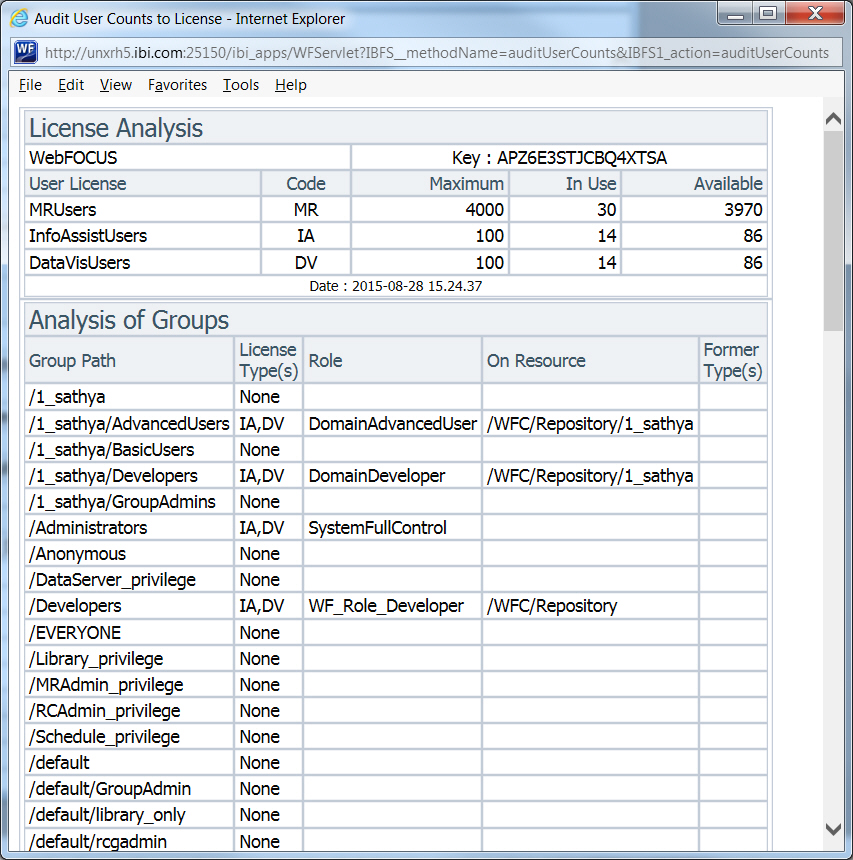This screenshot has height=860, width=853.
Task: Click the Internet Explorer logo in the title bar
Action: coord(19,18)
